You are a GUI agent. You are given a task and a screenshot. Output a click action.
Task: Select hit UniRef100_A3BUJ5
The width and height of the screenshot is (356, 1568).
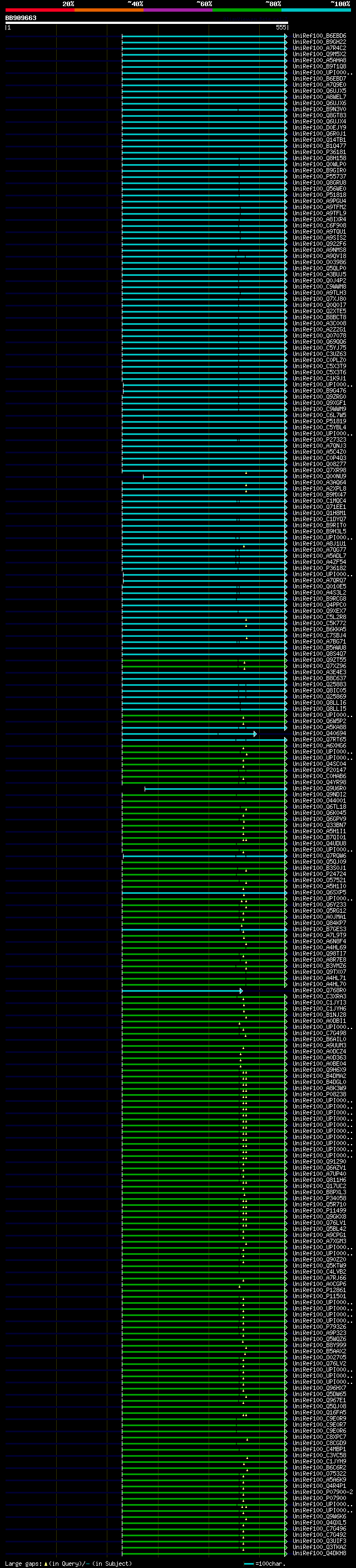319,275
